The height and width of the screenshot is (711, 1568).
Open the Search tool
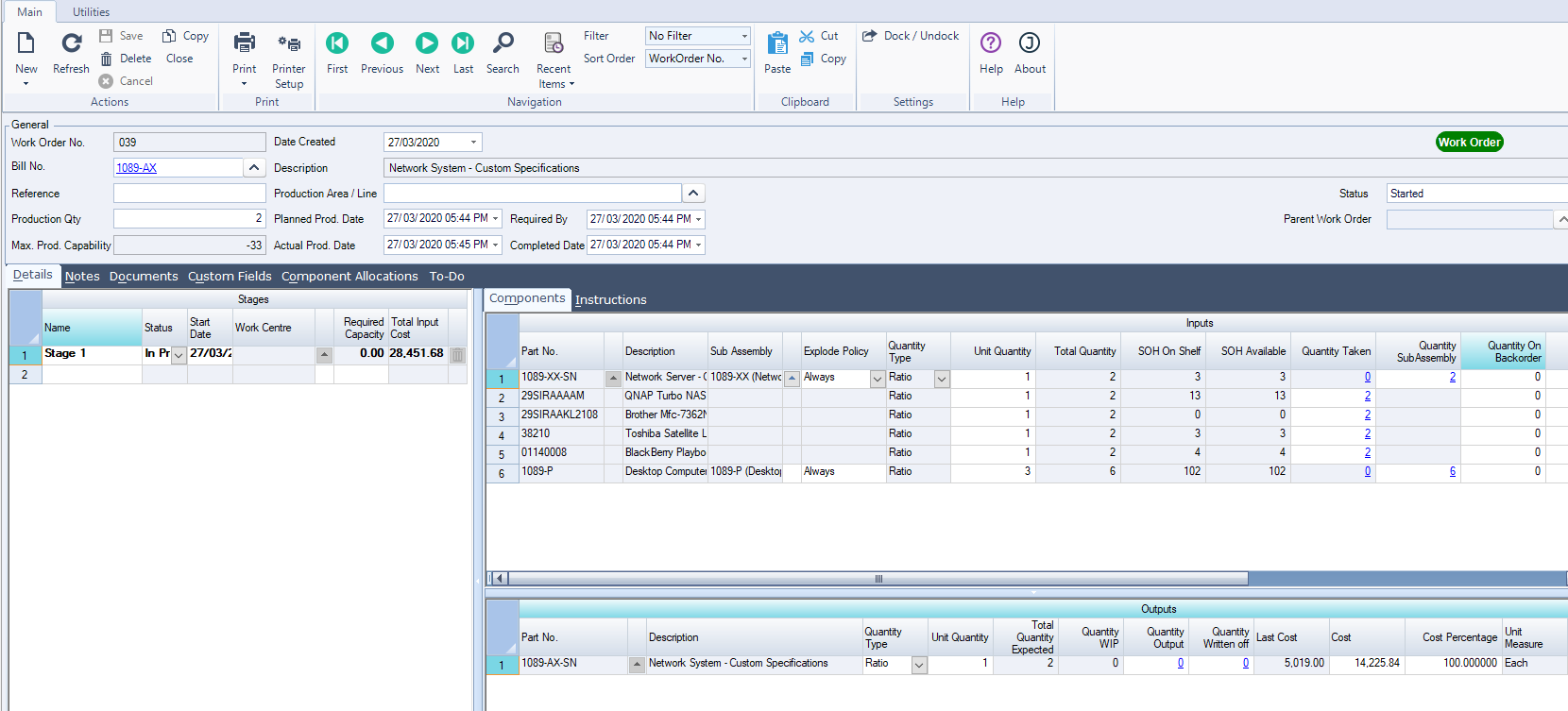[x=503, y=43]
